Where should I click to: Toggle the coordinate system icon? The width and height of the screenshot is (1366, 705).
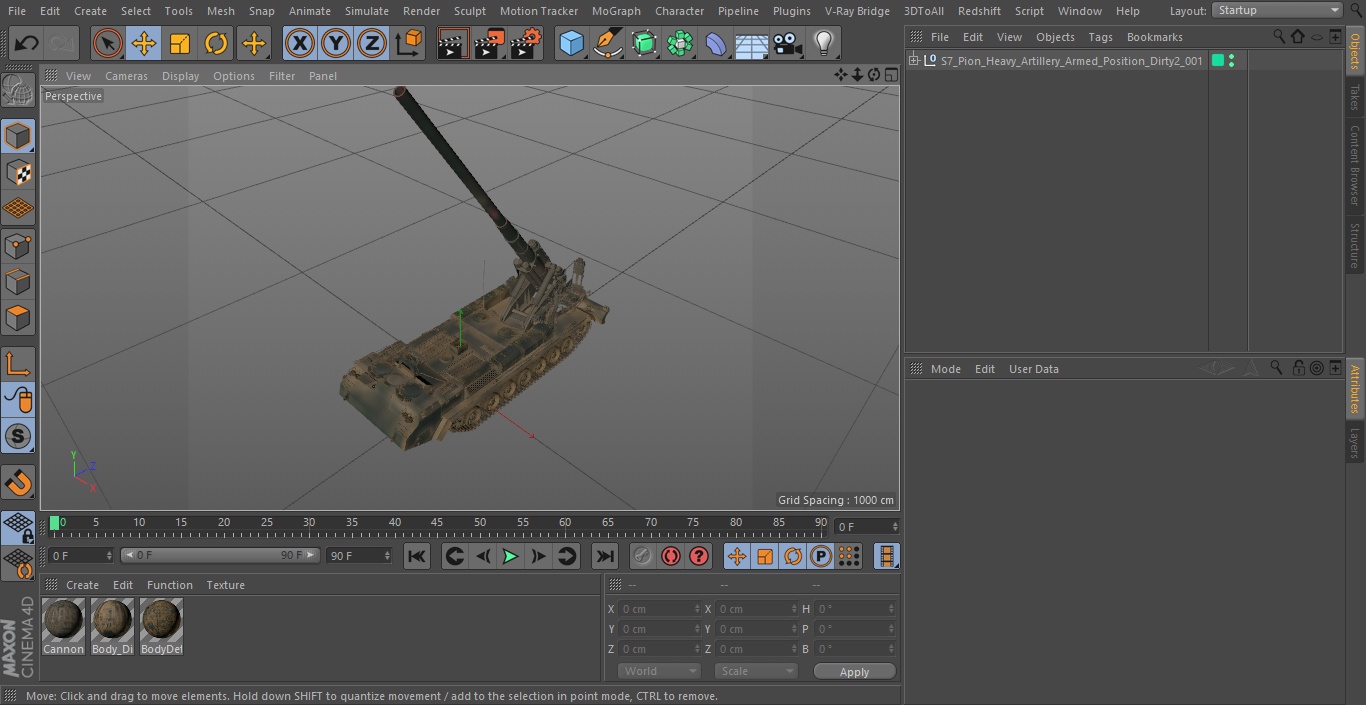click(409, 43)
